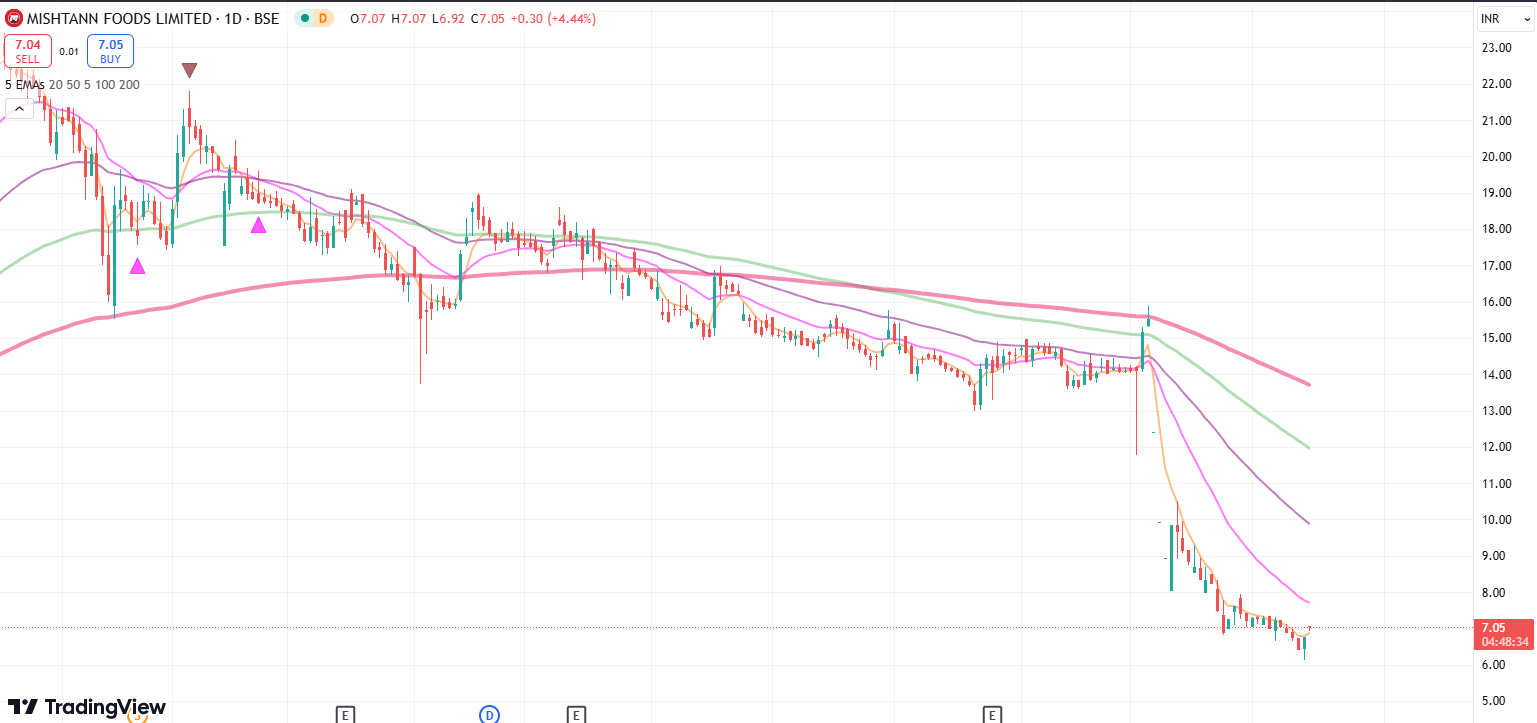Click the 16.00 price axis label
This screenshot has width=1537, height=723.
tap(1497, 302)
